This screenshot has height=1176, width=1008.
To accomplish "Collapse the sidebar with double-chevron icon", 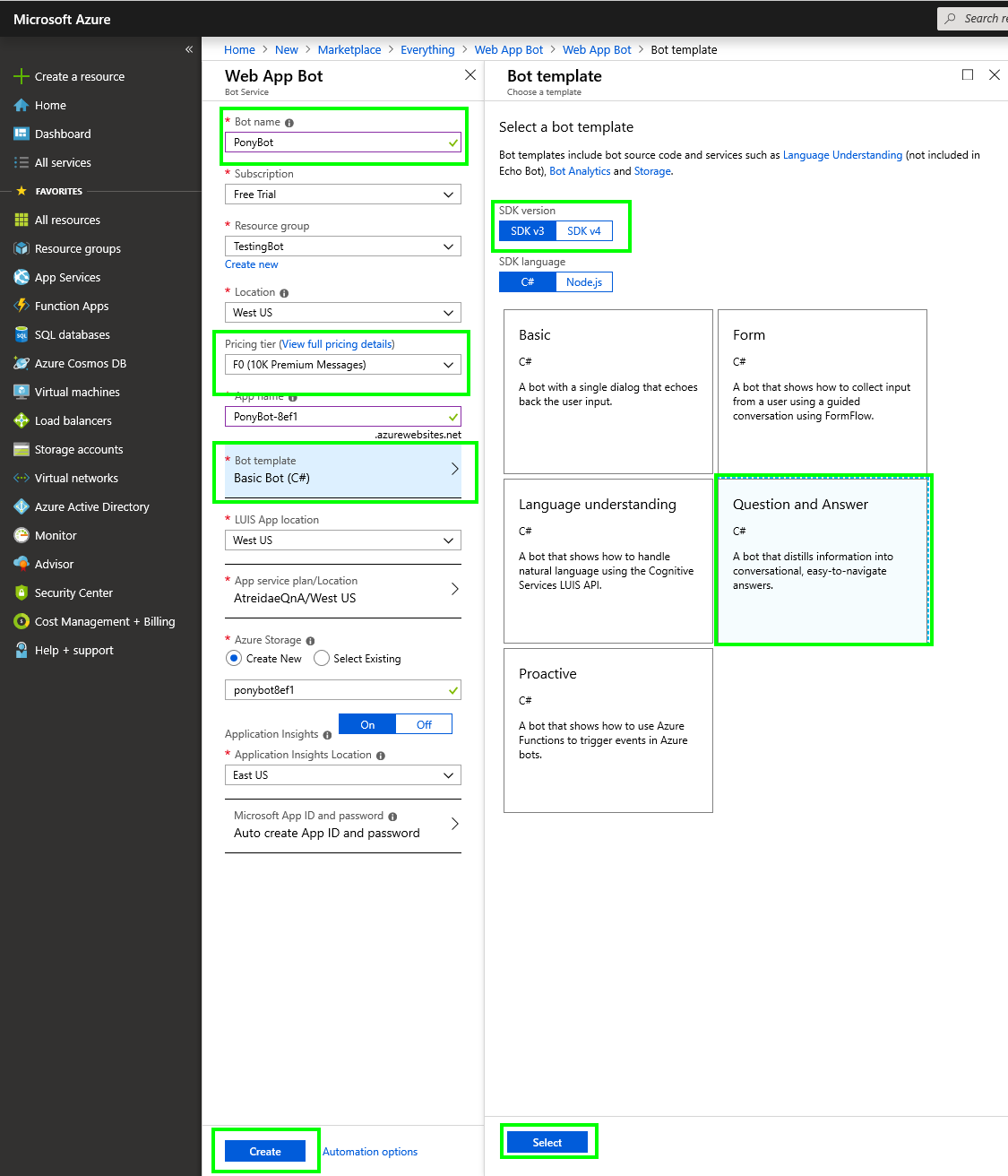I will pyautogui.click(x=189, y=49).
